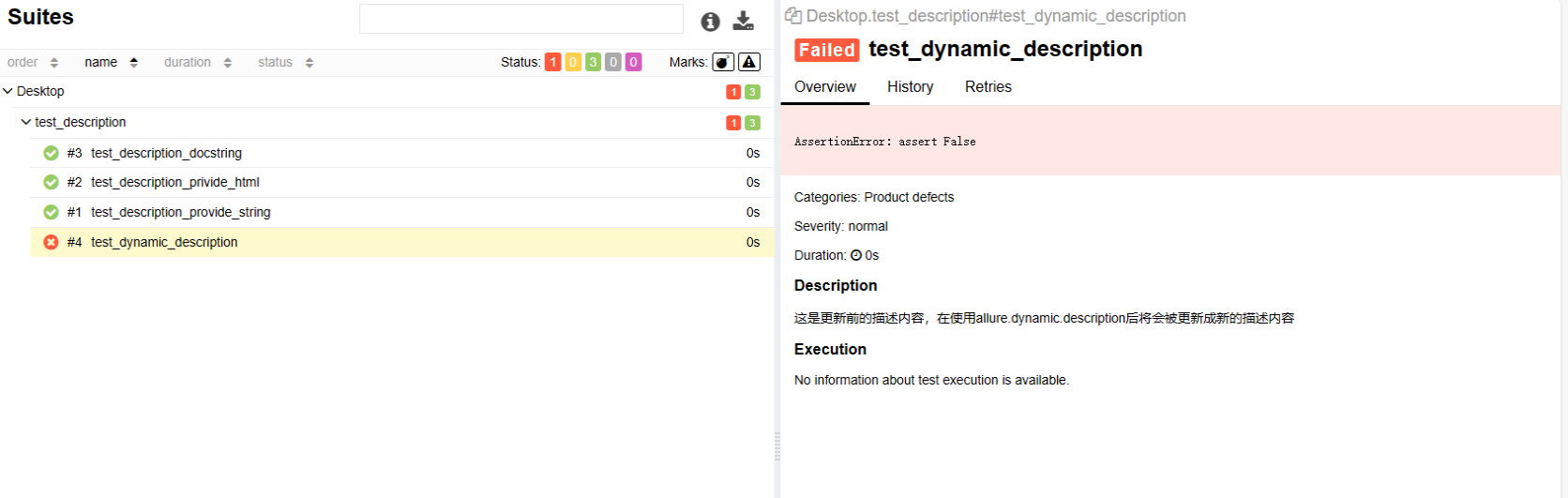This screenshot has height=498, width=1568.
Task: Click the info icon beside search box
Action: coord(710,21)
